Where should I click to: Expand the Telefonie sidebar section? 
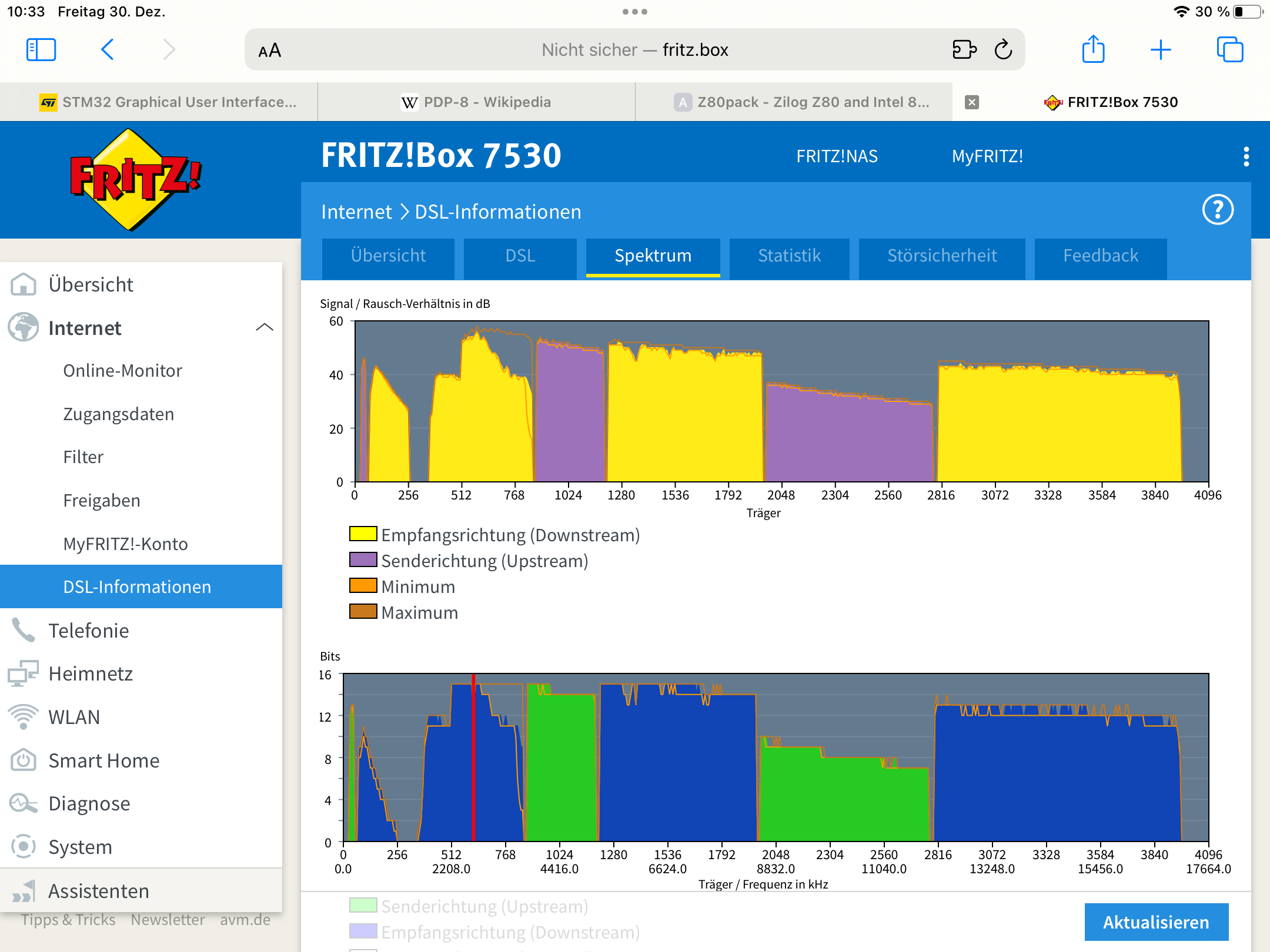click(88, 631)
